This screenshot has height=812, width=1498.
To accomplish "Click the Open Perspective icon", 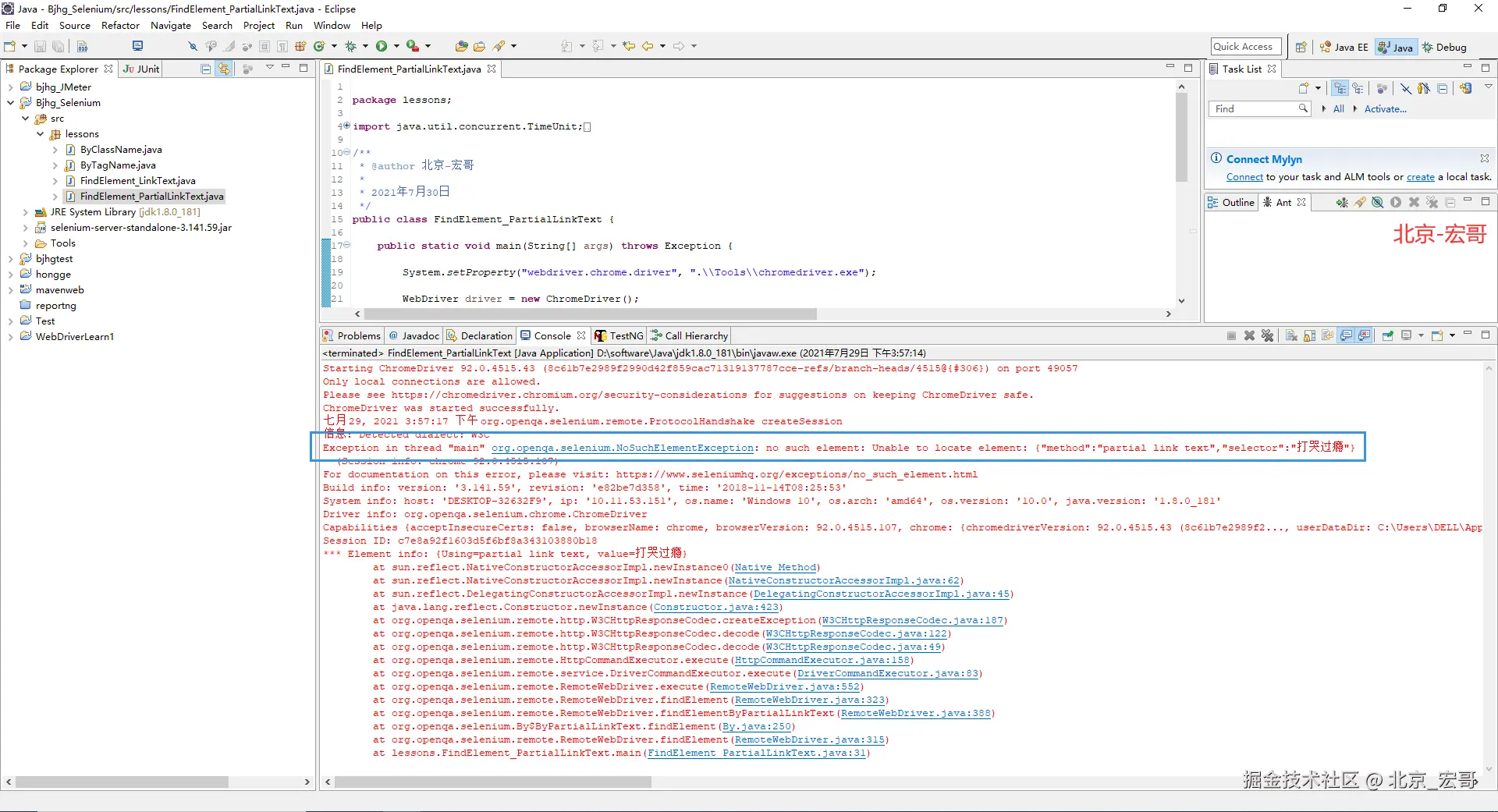I will 1301,47.
